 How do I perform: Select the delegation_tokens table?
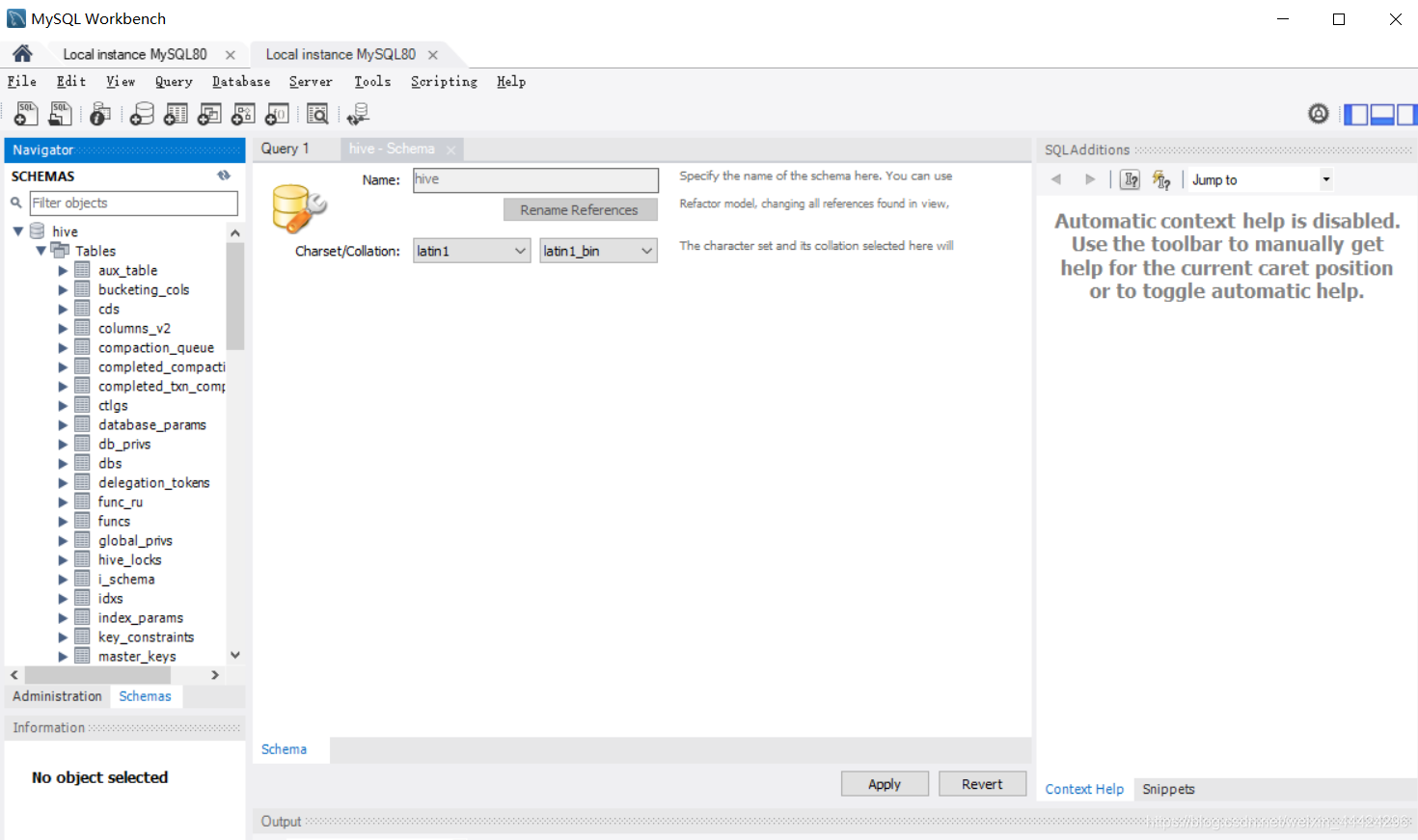point(153,482)
